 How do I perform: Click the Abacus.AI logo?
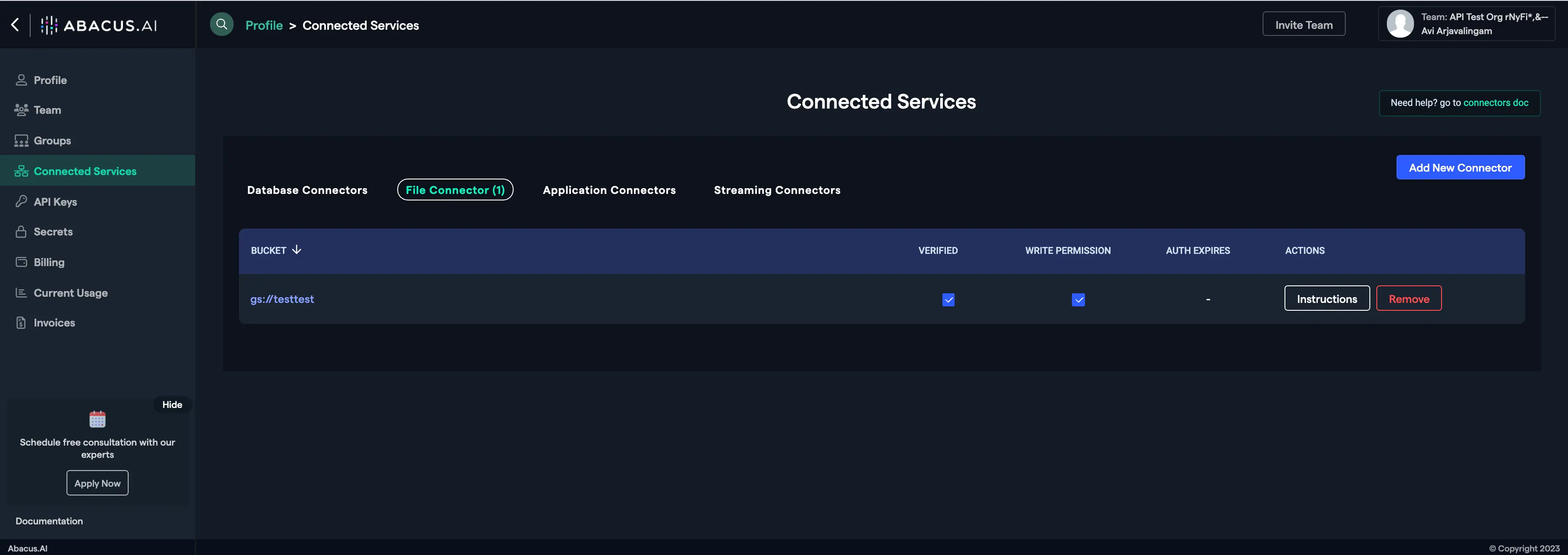point(98,25)
